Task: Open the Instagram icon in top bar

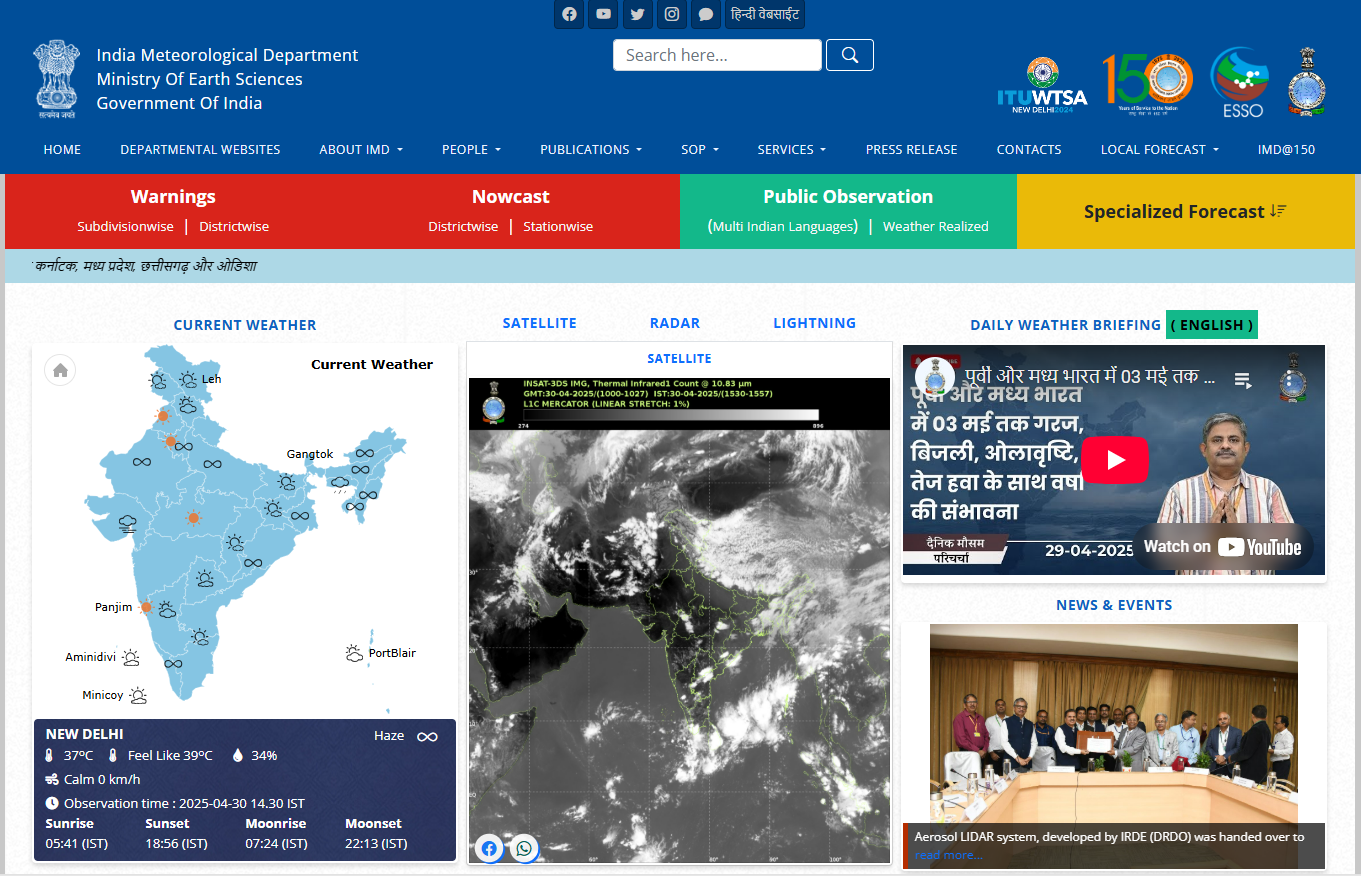Action: coord(672,14)
